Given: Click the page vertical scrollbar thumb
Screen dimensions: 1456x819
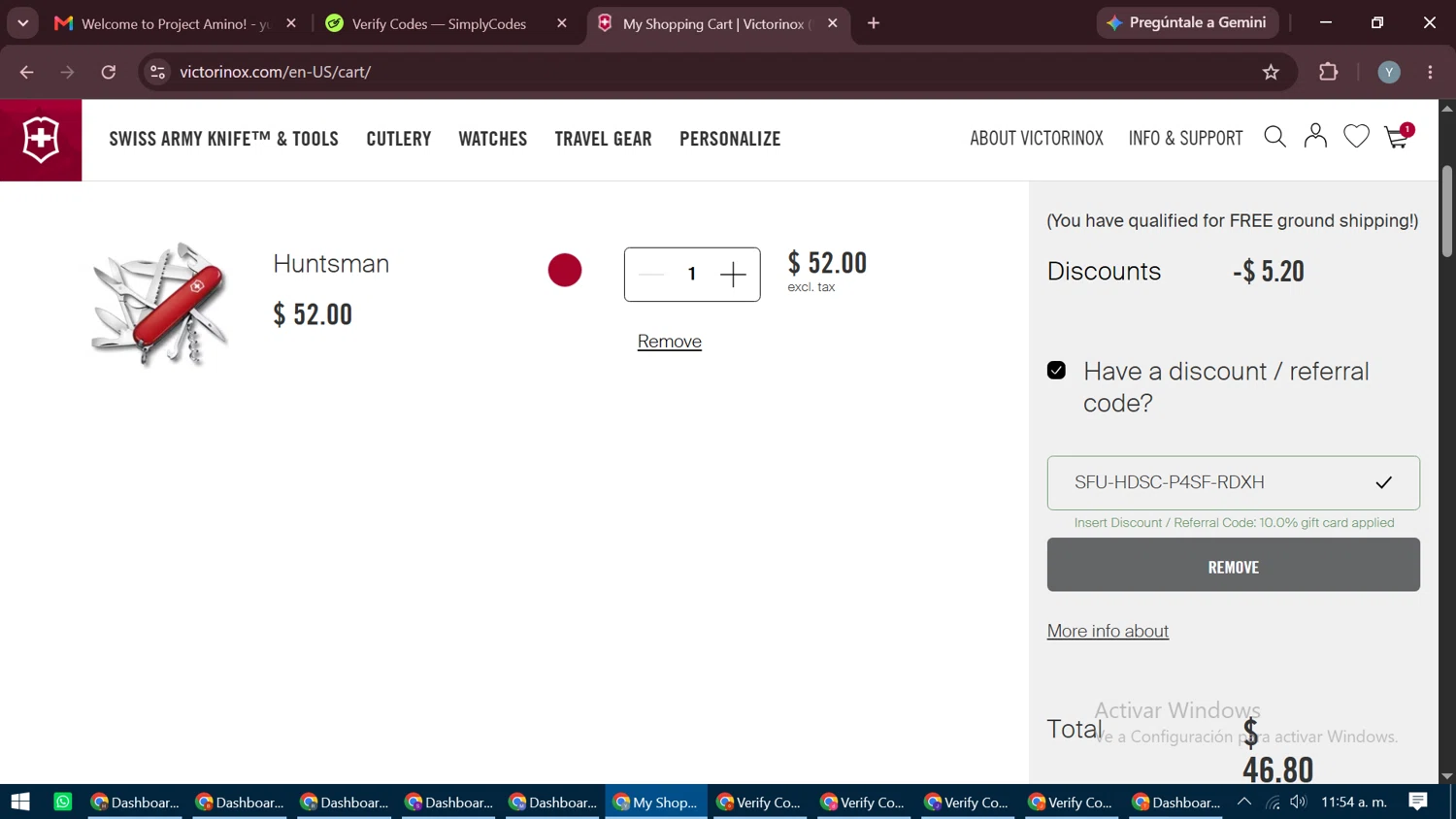Looking at the screenshot, I should coord(1447,211).
